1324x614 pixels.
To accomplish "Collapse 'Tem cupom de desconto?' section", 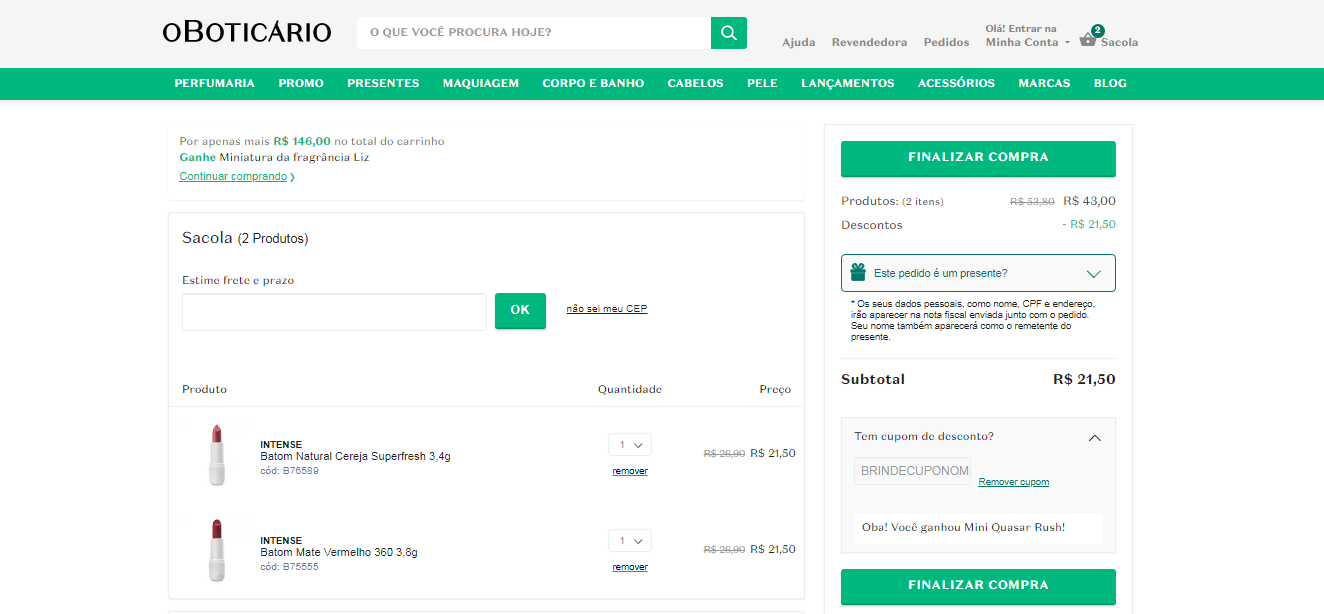I will tap(1095, 437).
